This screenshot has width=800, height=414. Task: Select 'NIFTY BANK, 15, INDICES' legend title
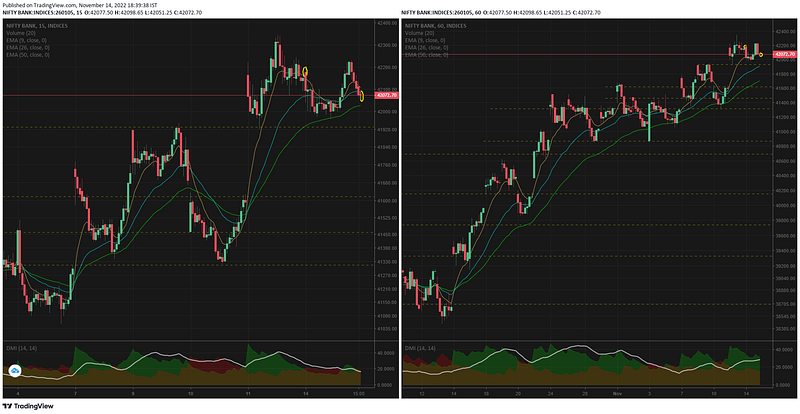pyautogui.click(x=37, y=26)
